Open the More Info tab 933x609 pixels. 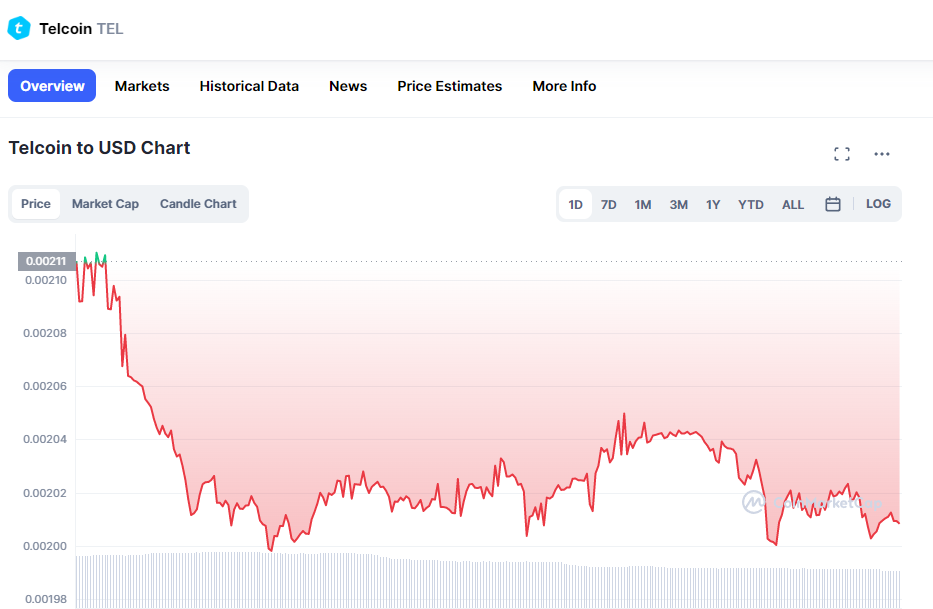coord(563,86)
